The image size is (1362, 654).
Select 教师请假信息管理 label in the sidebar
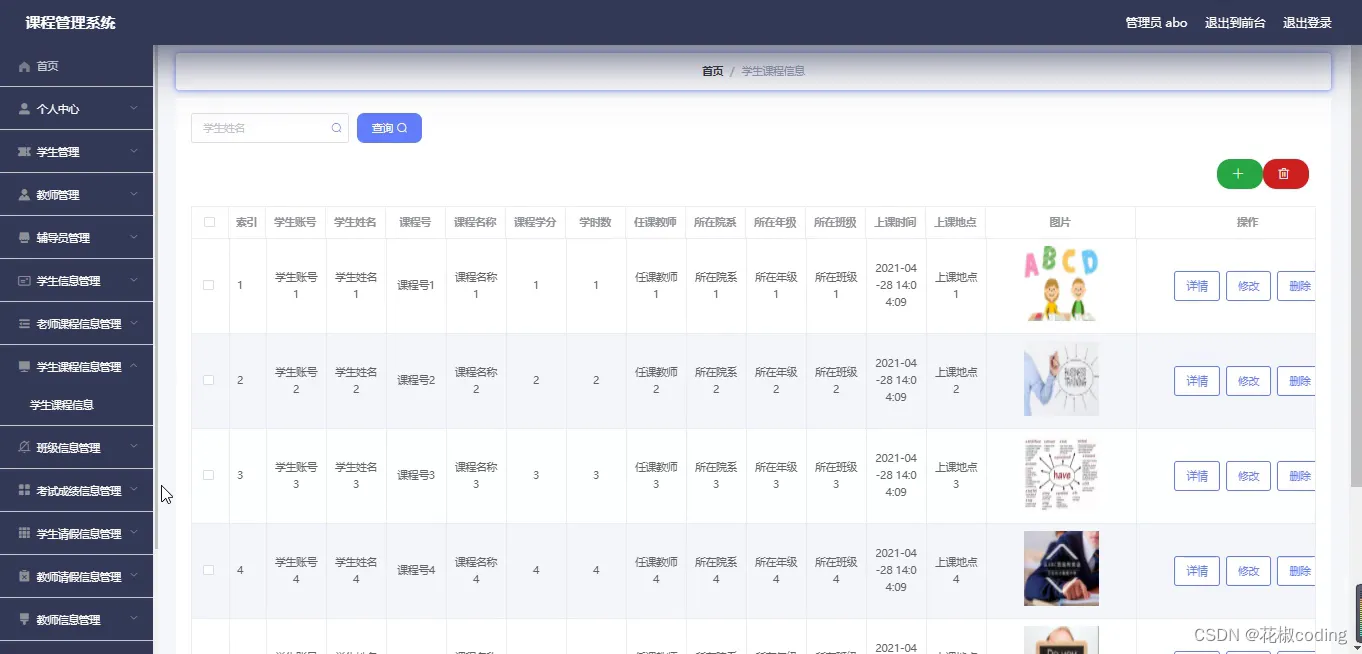(79, 577)
